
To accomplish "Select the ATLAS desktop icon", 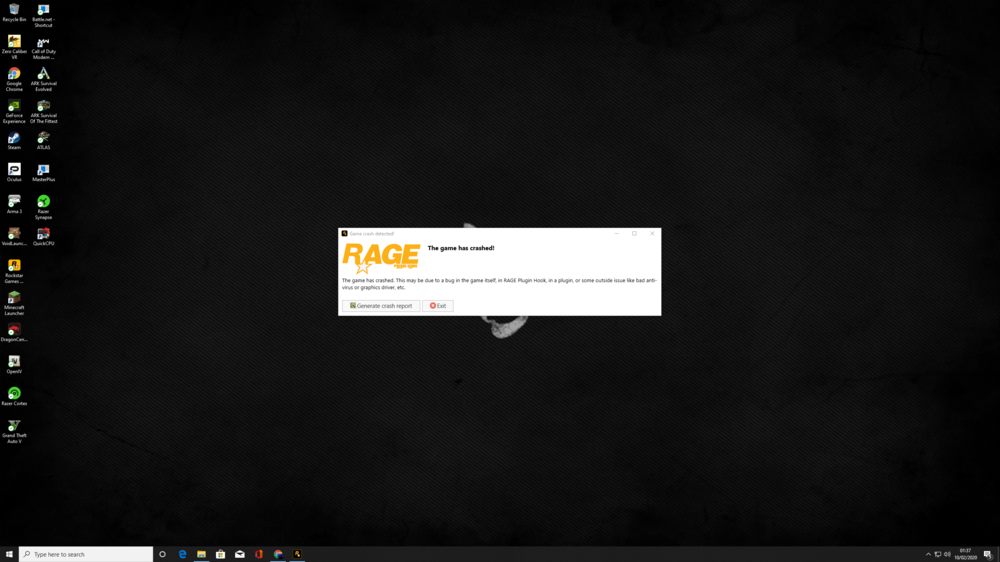I will [43, 140].
